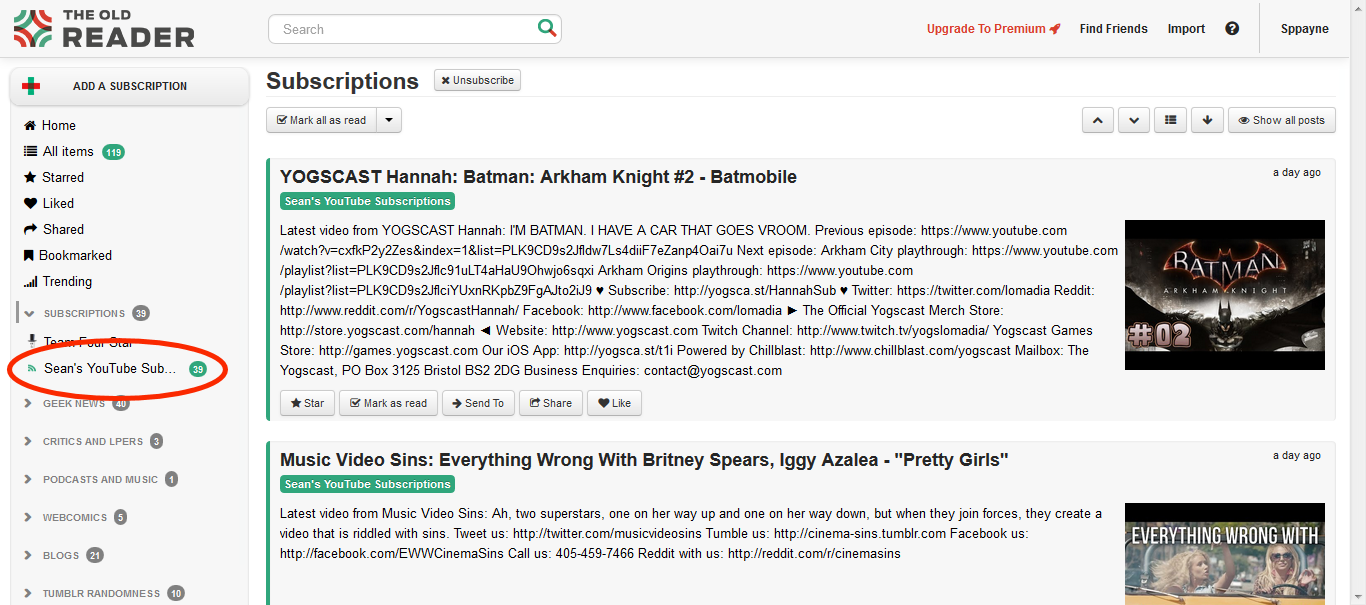1366x605 pixels.
Task: Expand the Blogs folder
Action: [x=28, y=555]
